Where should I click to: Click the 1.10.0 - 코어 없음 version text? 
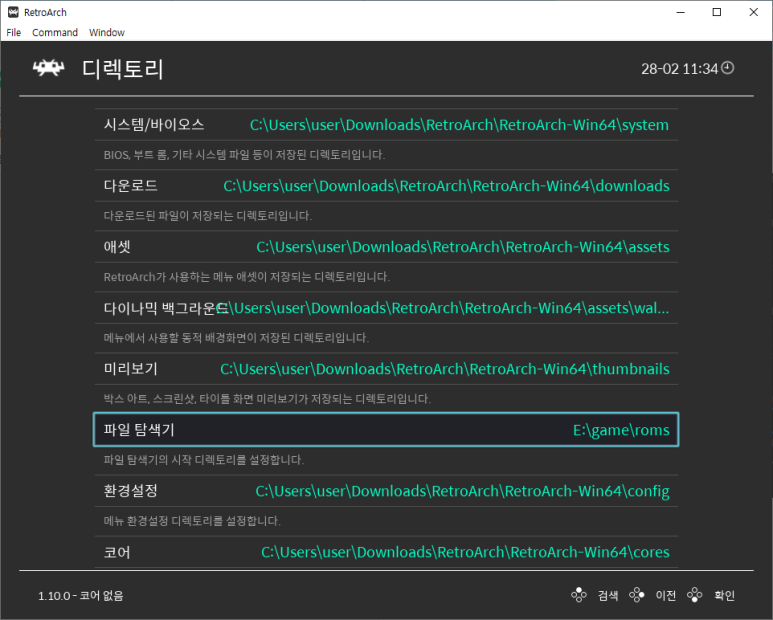tap(80, 595)
